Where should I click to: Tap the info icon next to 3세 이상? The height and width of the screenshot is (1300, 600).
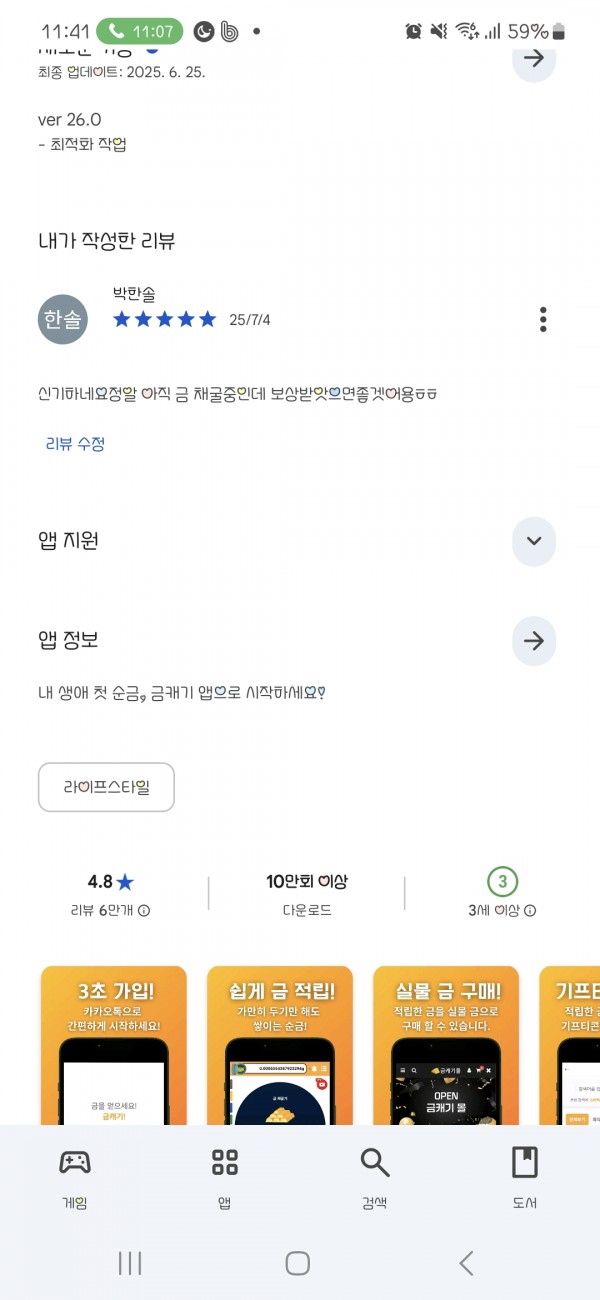[x=530, y=911]
